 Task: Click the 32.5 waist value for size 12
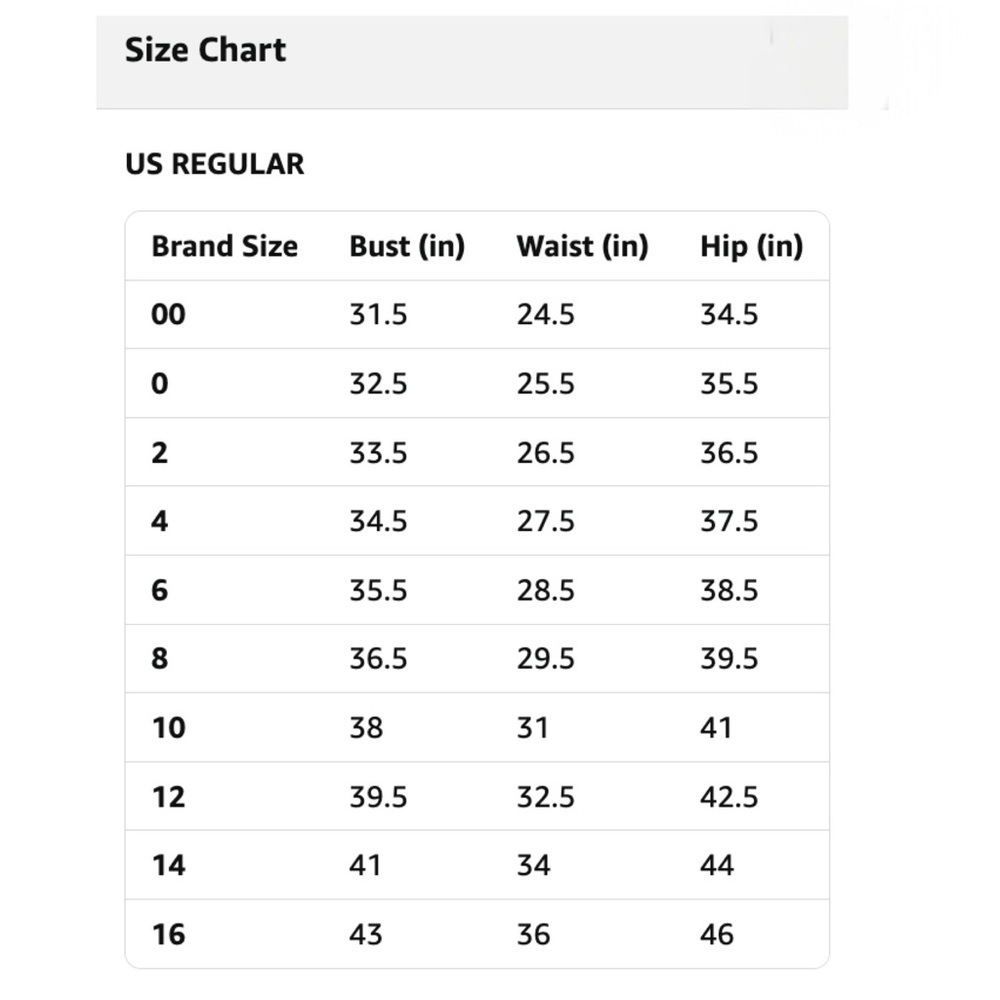(545, 797)
